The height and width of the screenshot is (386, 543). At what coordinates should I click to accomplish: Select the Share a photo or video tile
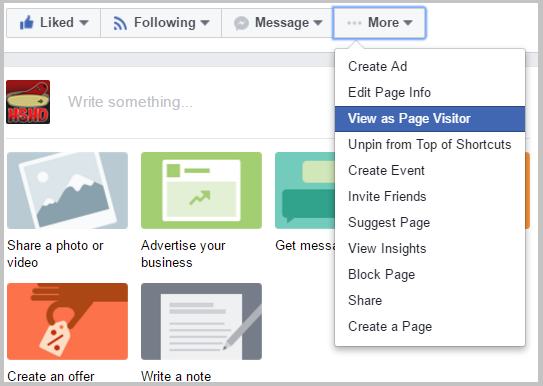tap(67, 190)
